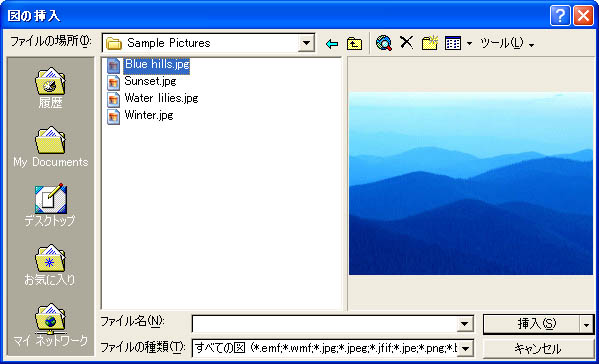Go up one folder level
The height and width of the screenshot is (364, 599).
tap(355, 44)
